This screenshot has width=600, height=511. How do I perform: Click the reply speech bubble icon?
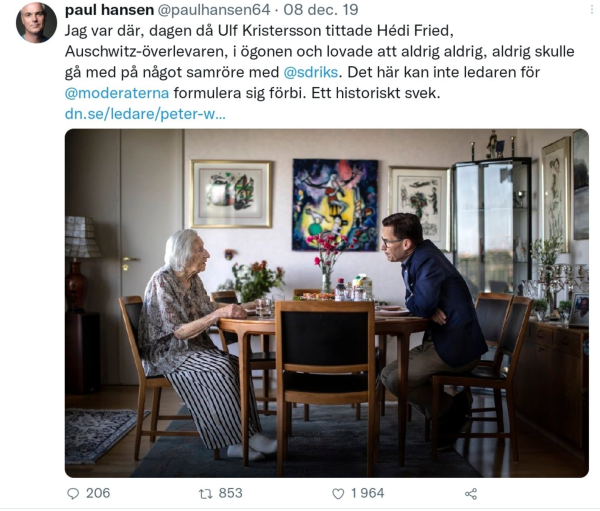(x=73, y=494)
